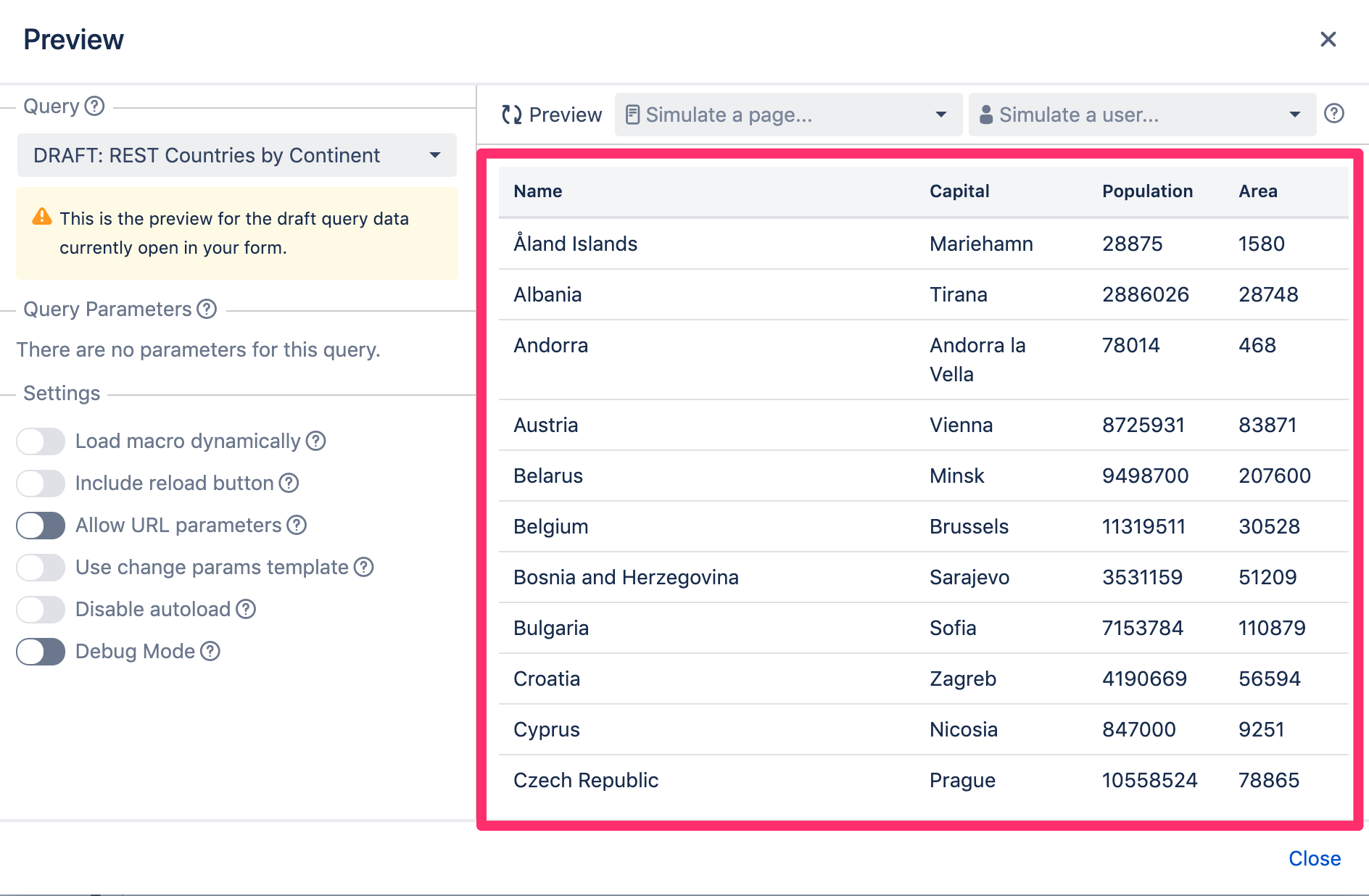
Task: Click the Preview refresh button
Action: (551, 115)
